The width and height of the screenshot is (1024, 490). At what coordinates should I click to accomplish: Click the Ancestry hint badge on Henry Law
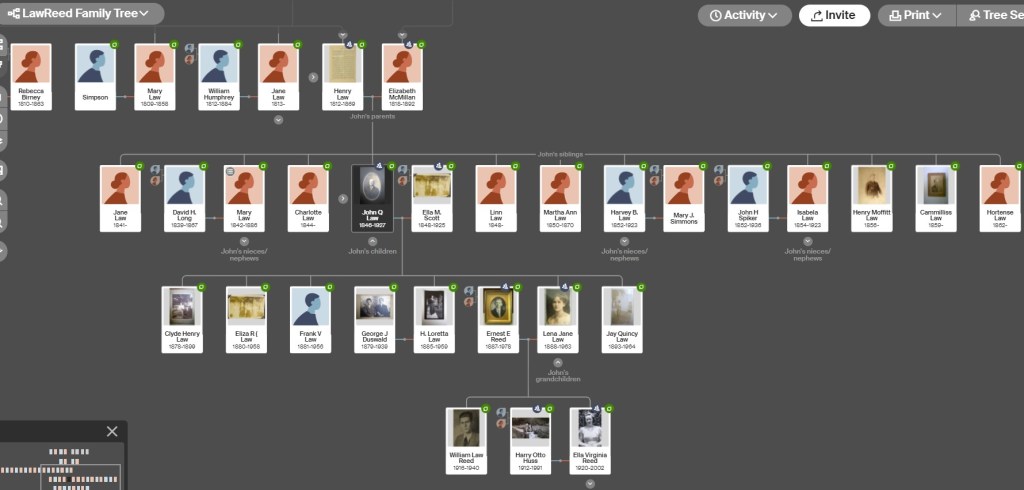point(349,45)
